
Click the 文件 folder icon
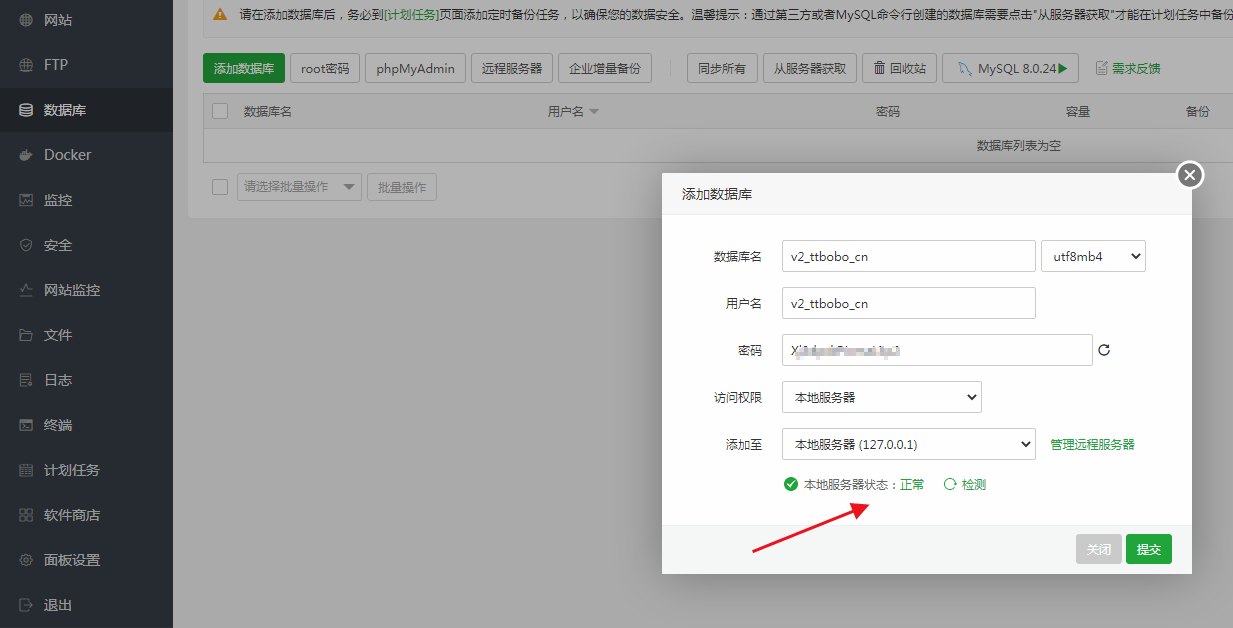(x=26, y=335)
